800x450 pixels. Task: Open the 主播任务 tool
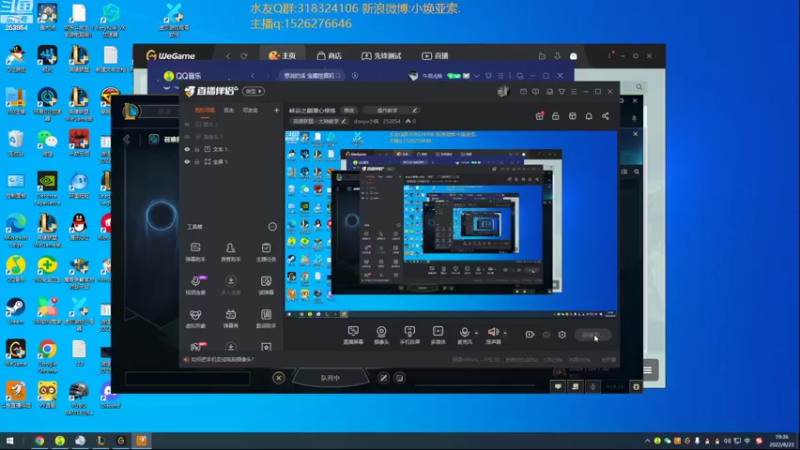pyautogui.click(x=266, y=252)
